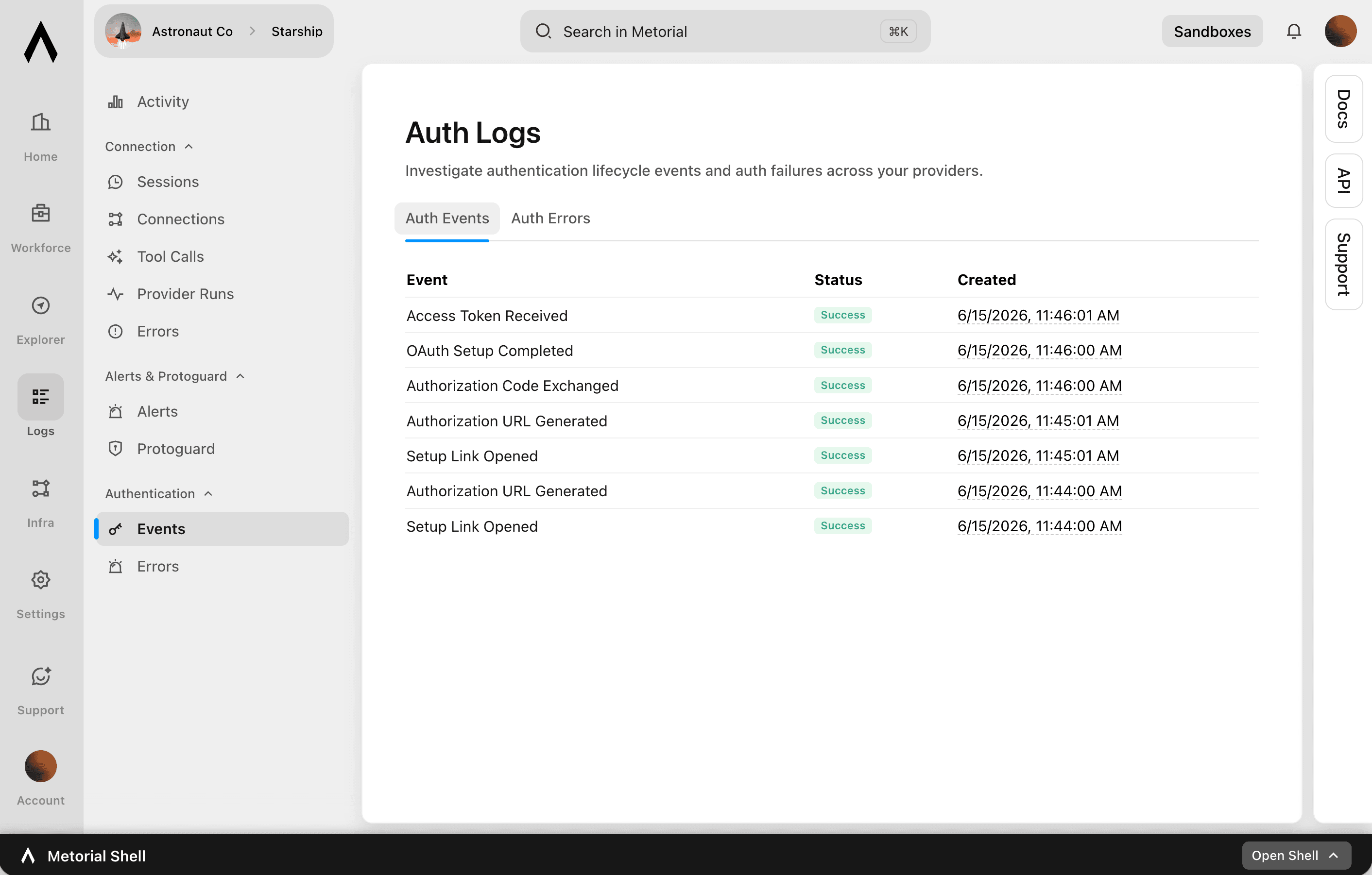Click the Protoguard shield icon
The height and width of the screenshot is (875, 1372).
tap(116, 449)
